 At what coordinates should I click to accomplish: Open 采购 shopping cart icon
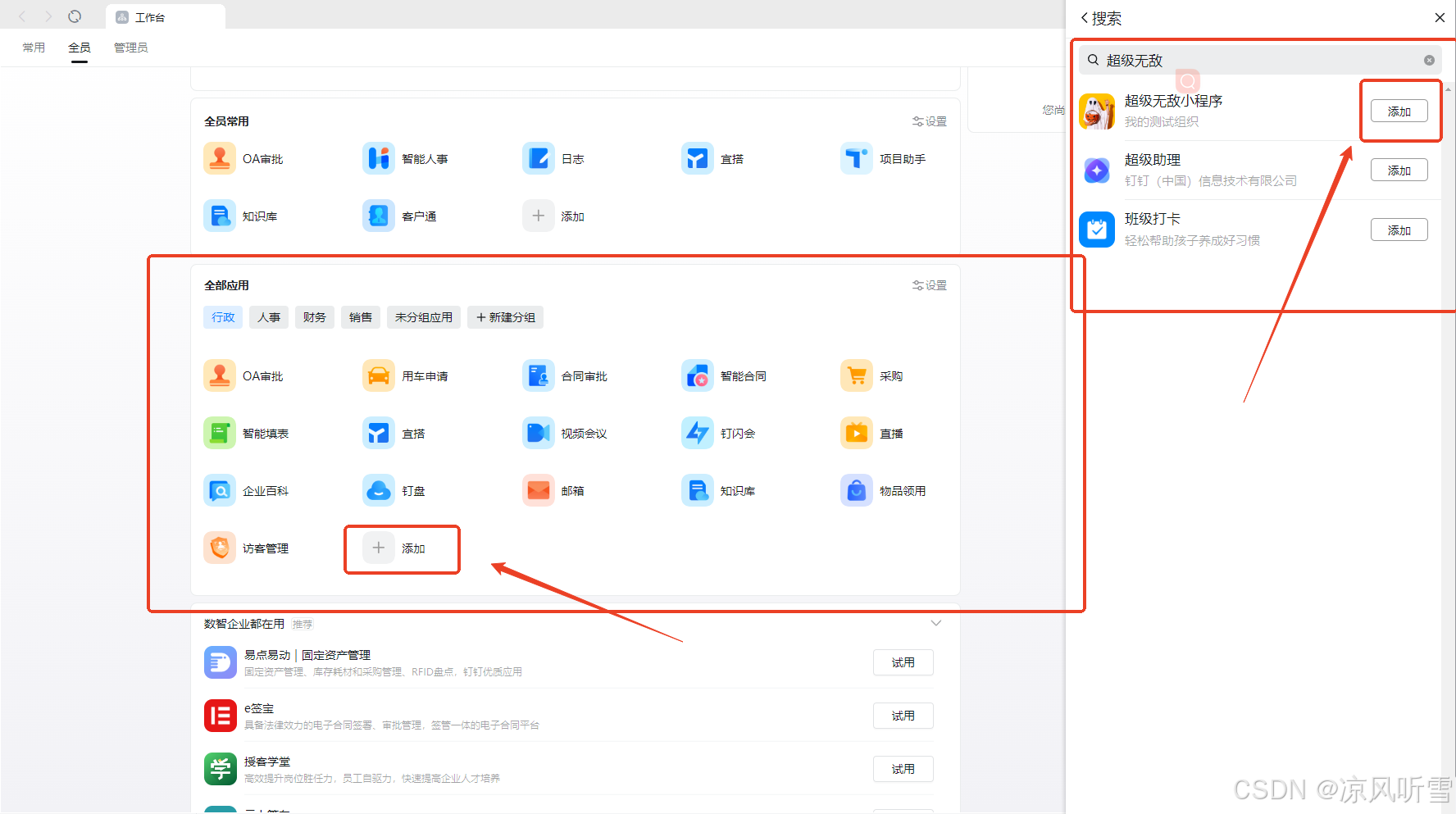(x=856, y=375)
